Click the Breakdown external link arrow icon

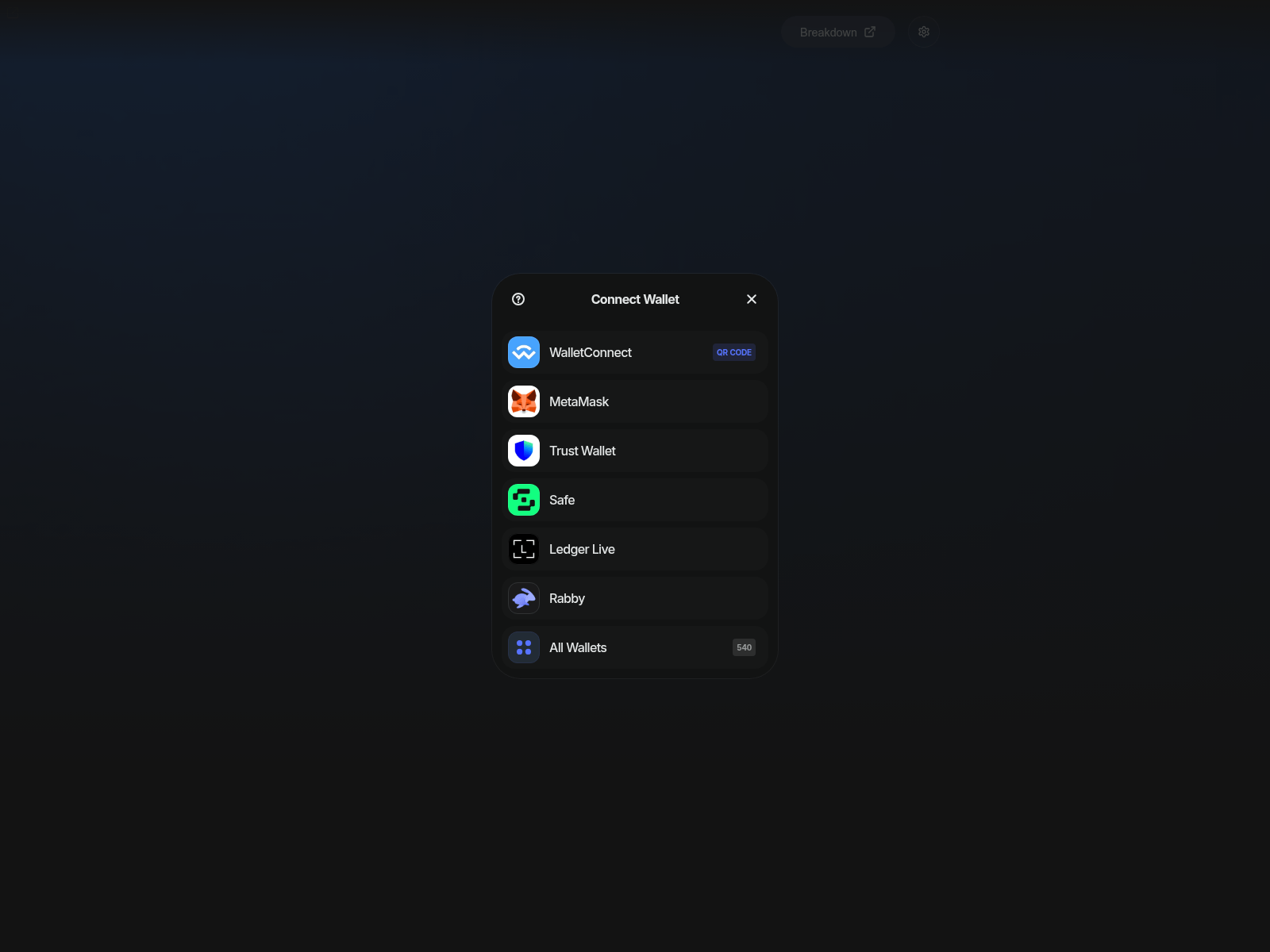click(870, 32)
